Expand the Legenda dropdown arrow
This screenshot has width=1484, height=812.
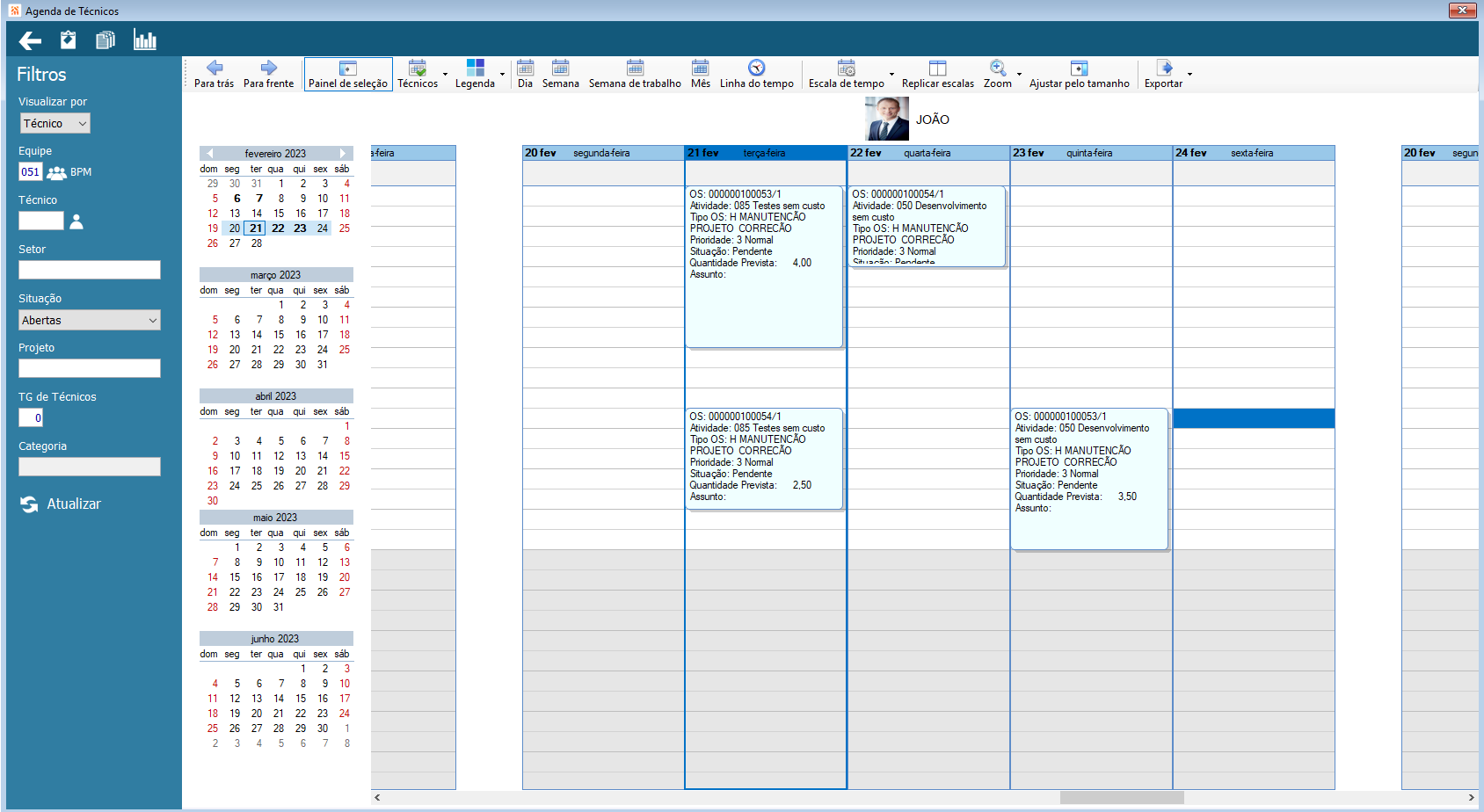[x=502, y=75]
